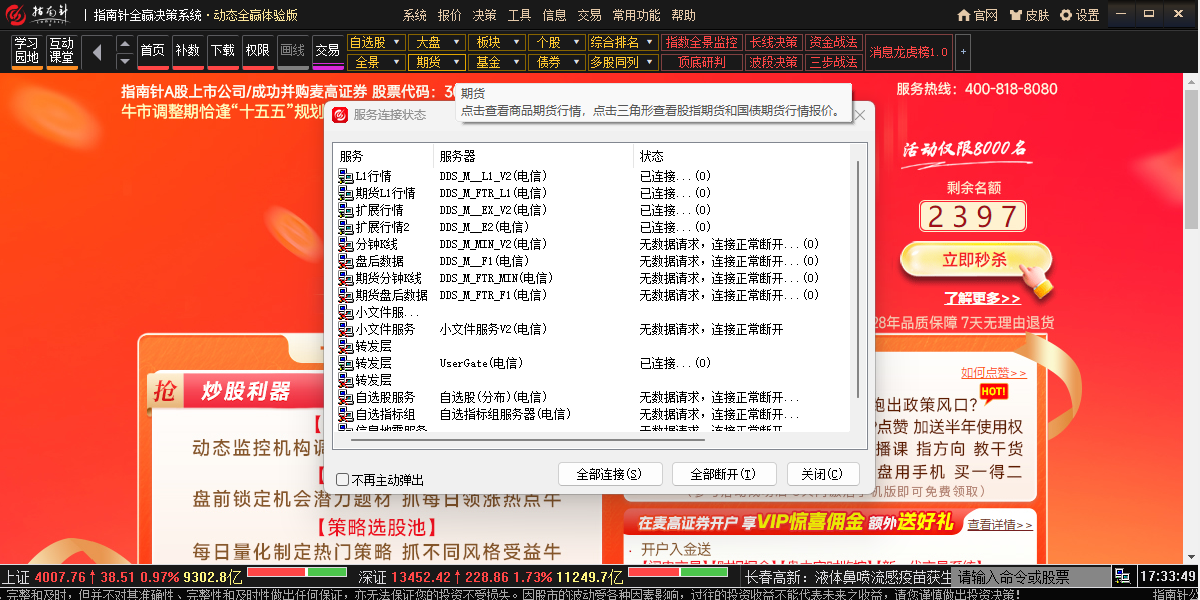Open 消息龙虎榜1.0 toolbar button

click(909, 52)
